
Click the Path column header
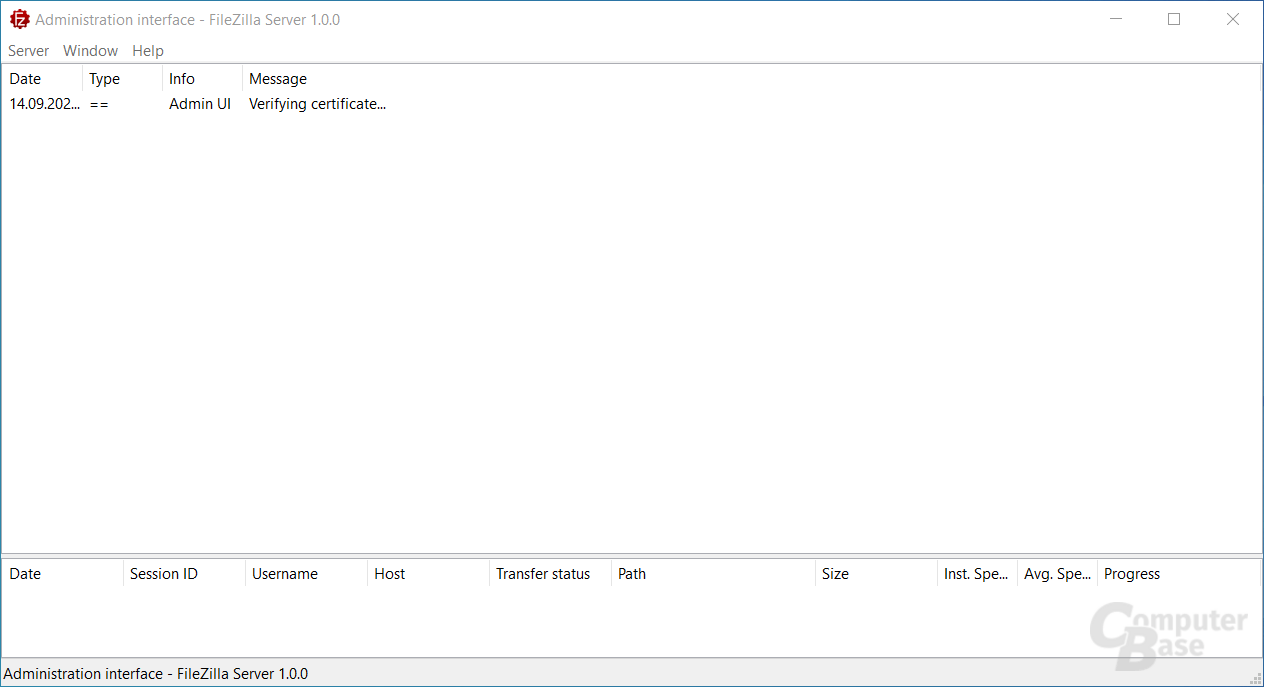713,574
